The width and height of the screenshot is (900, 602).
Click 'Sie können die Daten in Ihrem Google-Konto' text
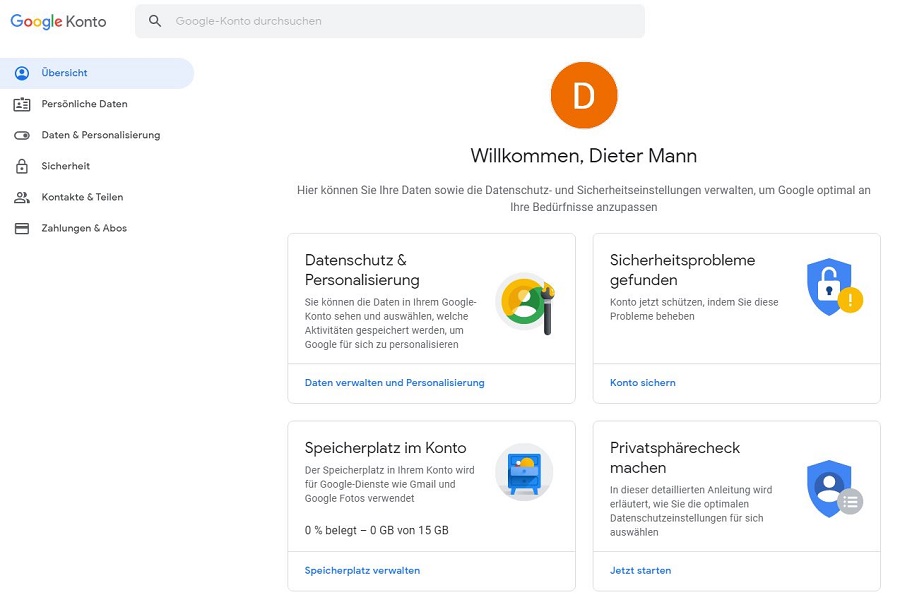point(390,323)
